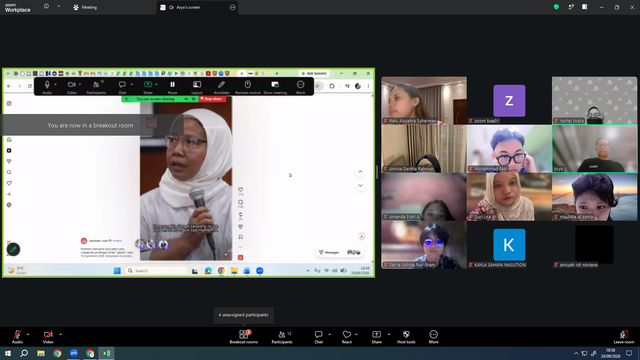Open the Breakout rooms panel

pyautogui.click(x=244, y=337)
